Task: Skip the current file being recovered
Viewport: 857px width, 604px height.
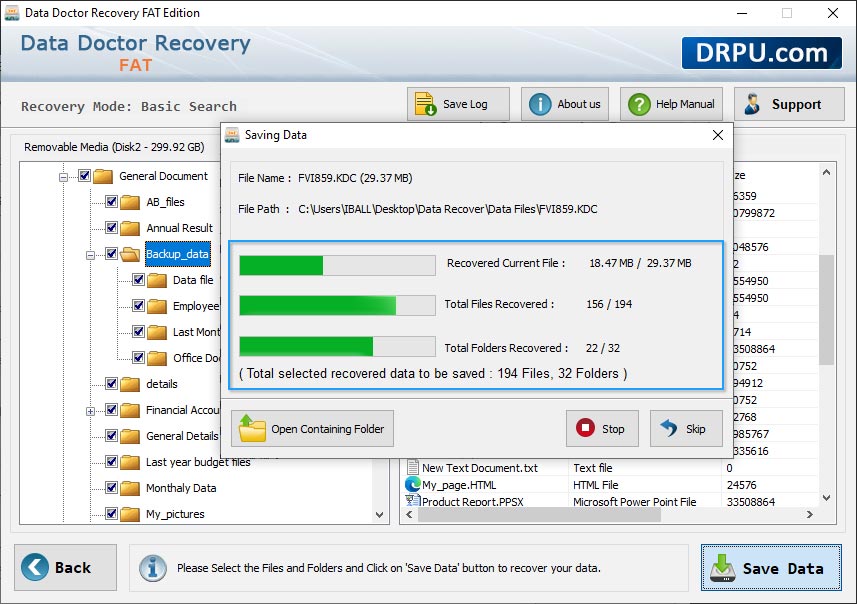Action: pyautogui.click(x=686, y=429)
